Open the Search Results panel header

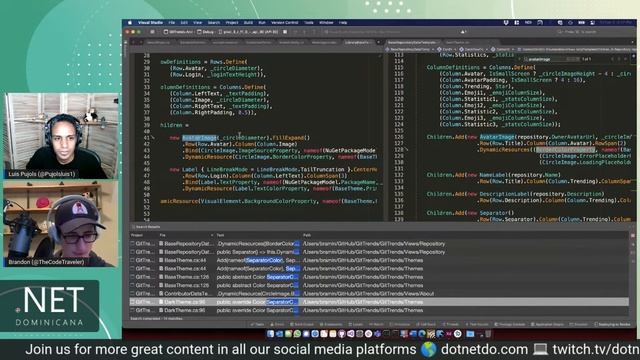146,227
